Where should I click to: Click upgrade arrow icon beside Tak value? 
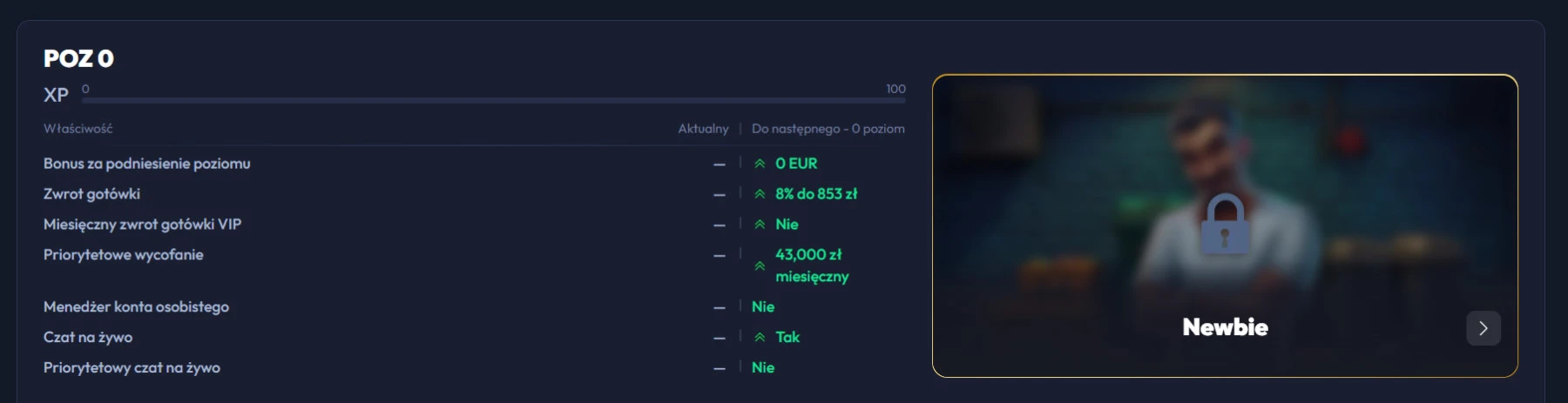760,338
